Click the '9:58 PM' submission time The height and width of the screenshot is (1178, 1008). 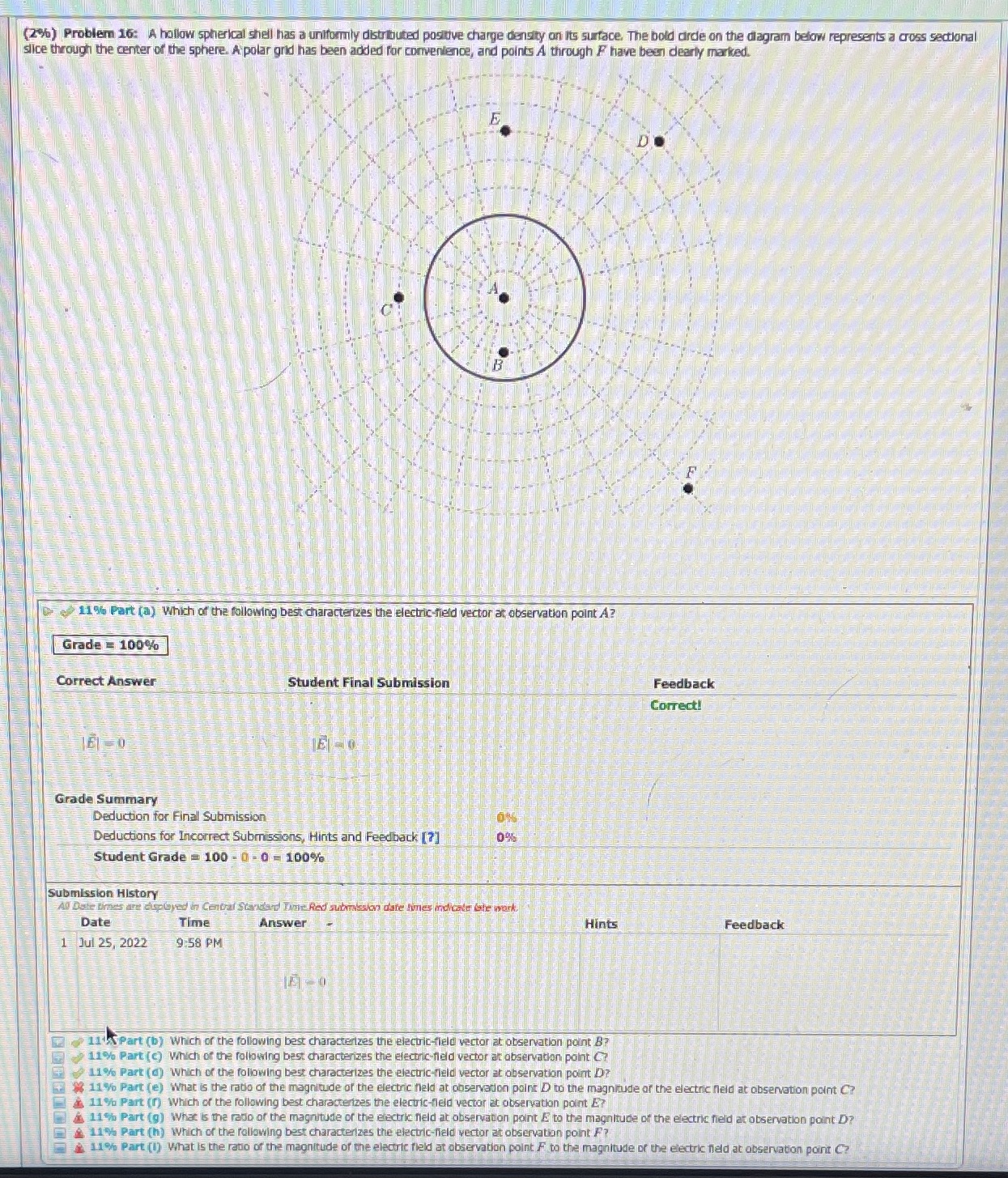coord(199,943)
